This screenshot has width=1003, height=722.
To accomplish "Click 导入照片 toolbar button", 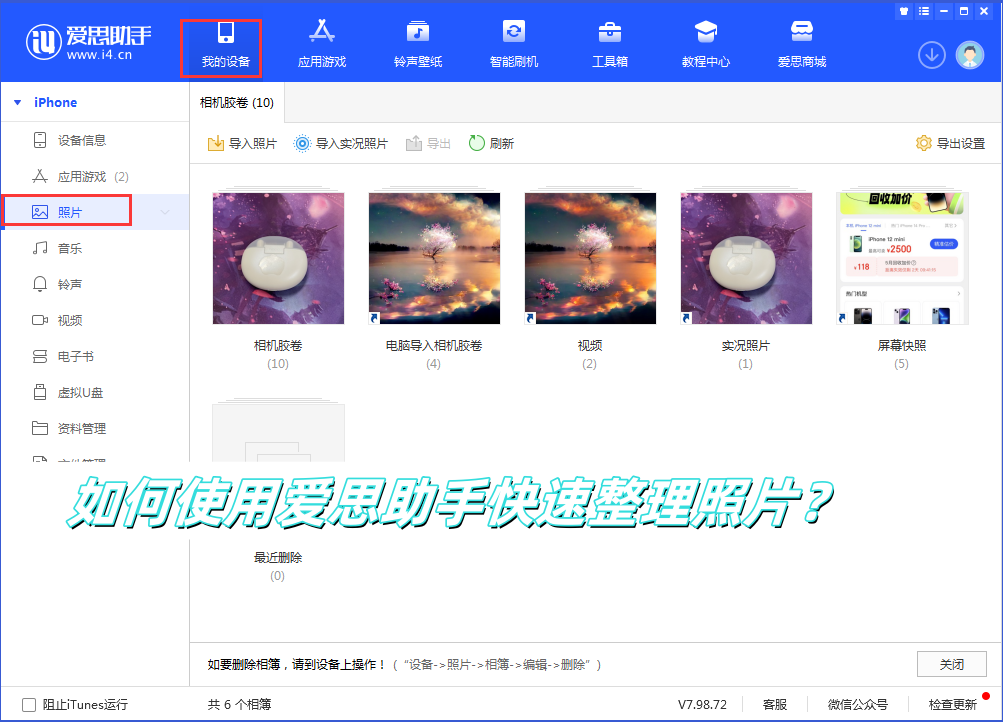I will click(242, 143).
